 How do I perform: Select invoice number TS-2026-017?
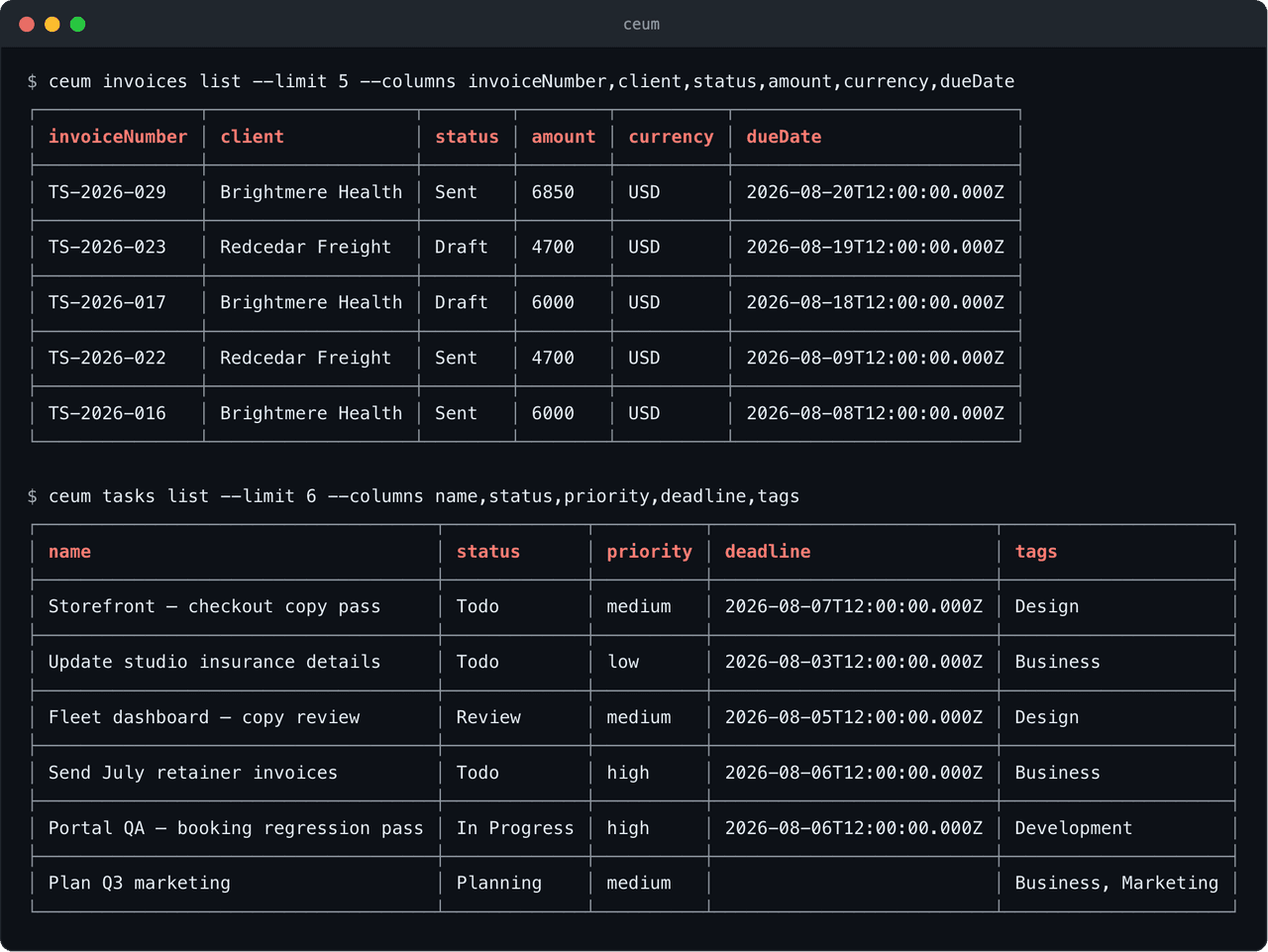coord(107,302)
